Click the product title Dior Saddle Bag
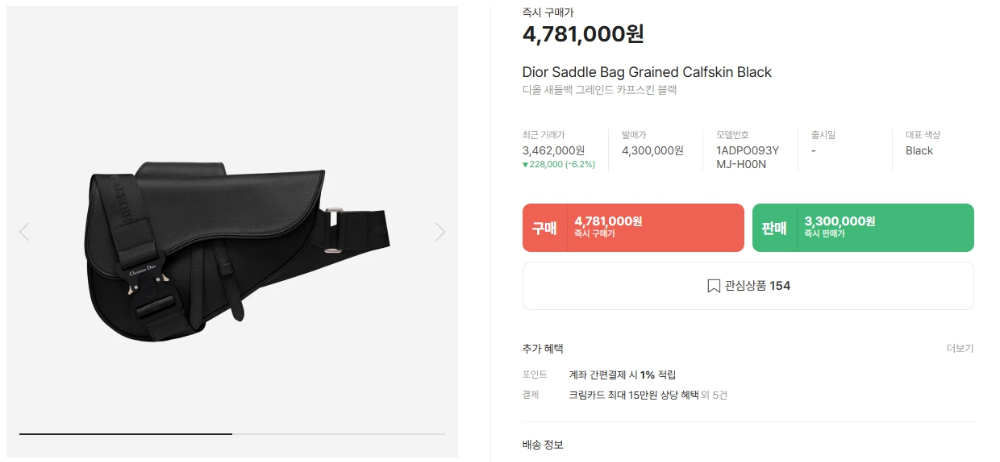 coord(647,72)
